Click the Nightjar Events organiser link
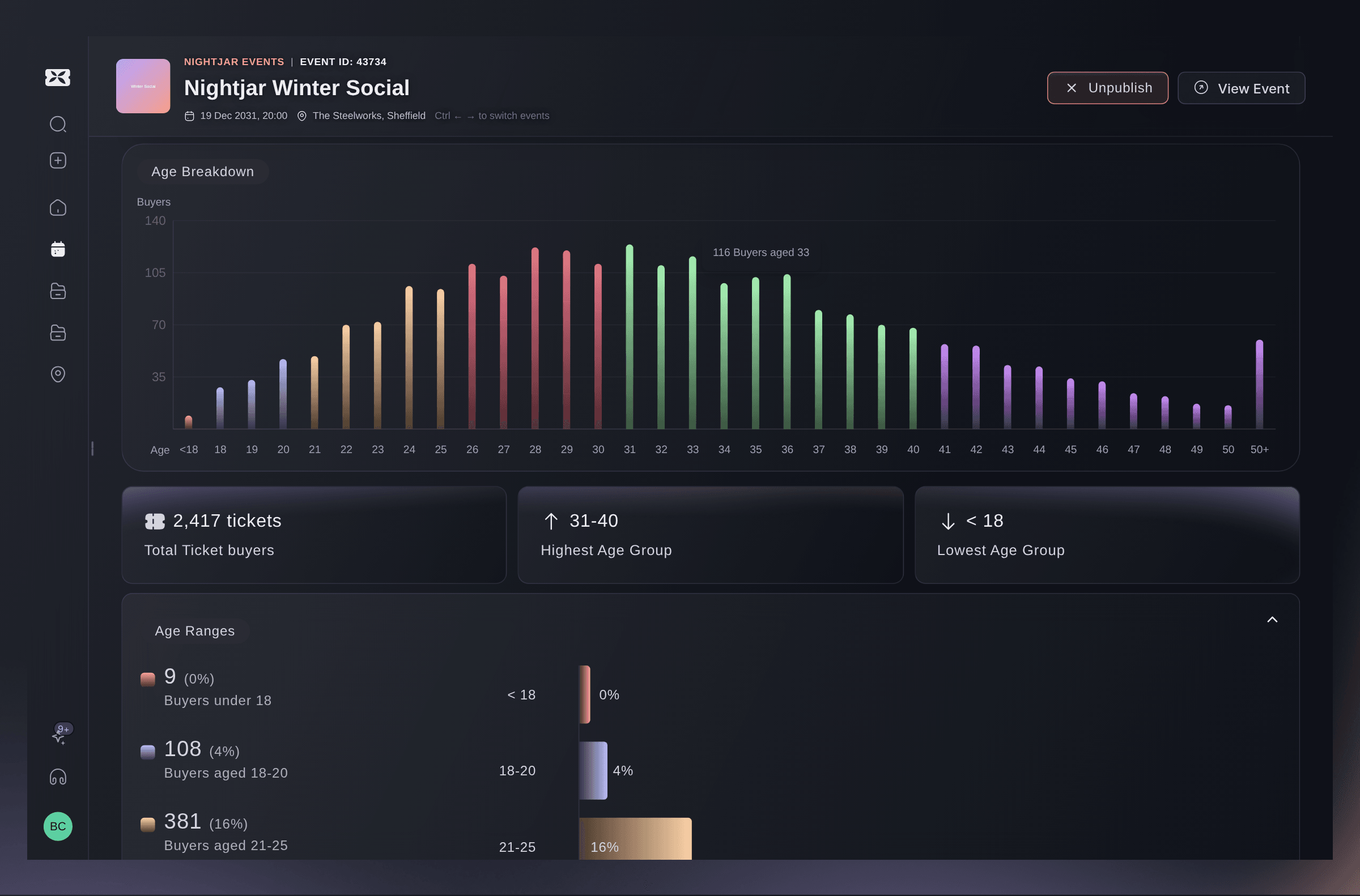The height and width of the screenshot is (896, 1360). (x=234, y=62)
